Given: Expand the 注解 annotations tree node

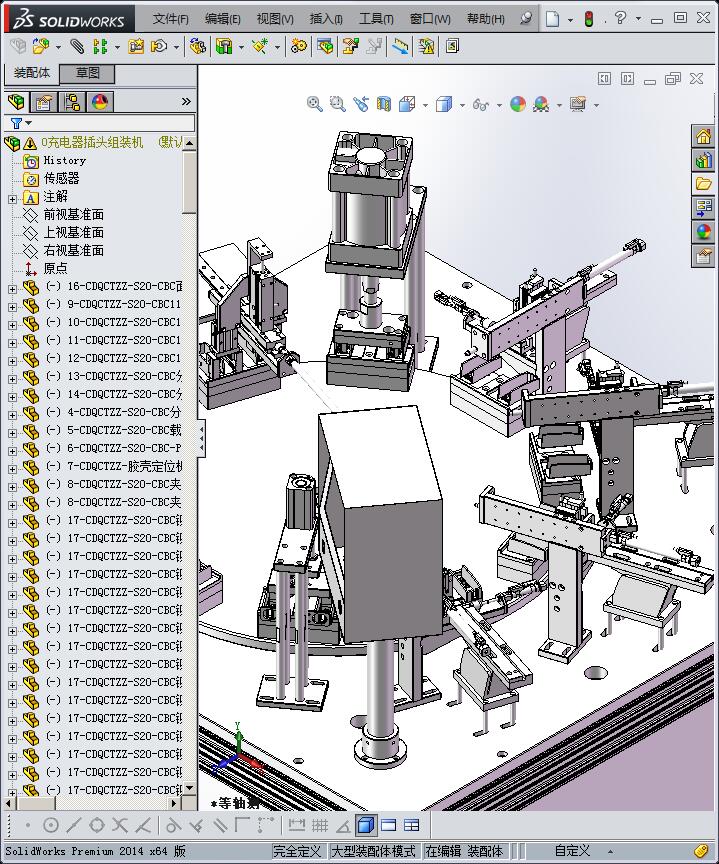Looking at the screenshot, I should [x=13, y=199].
